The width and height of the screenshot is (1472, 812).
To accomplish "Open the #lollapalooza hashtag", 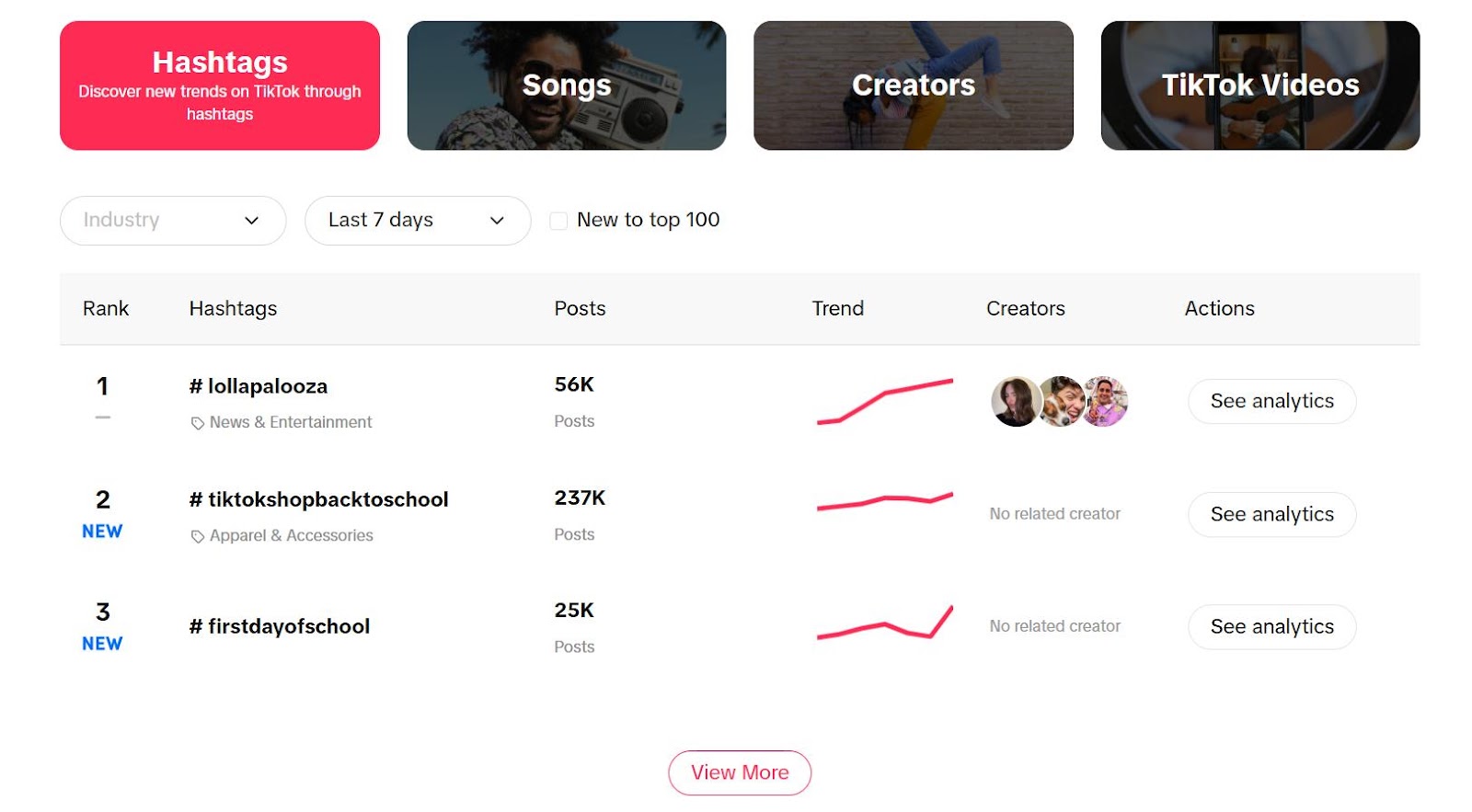I will (x=259, y=385).
